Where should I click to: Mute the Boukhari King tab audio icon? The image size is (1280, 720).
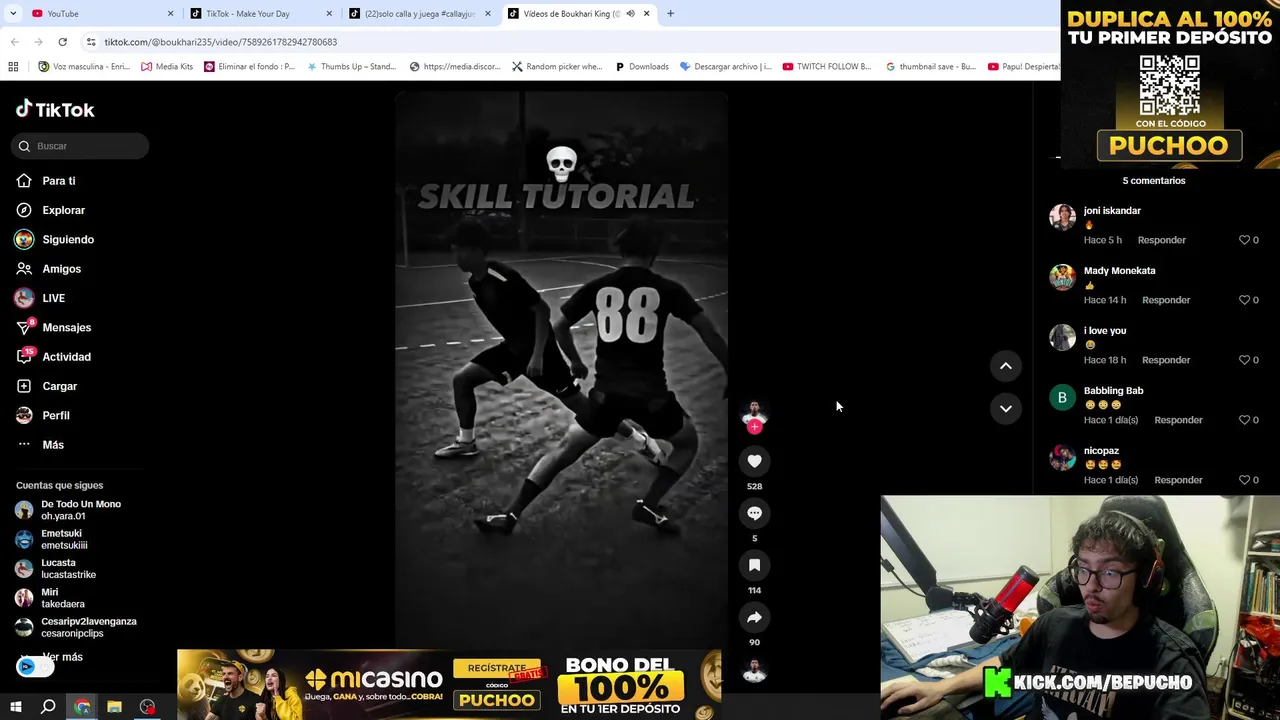pyautogui.click(x=630, y=13)
